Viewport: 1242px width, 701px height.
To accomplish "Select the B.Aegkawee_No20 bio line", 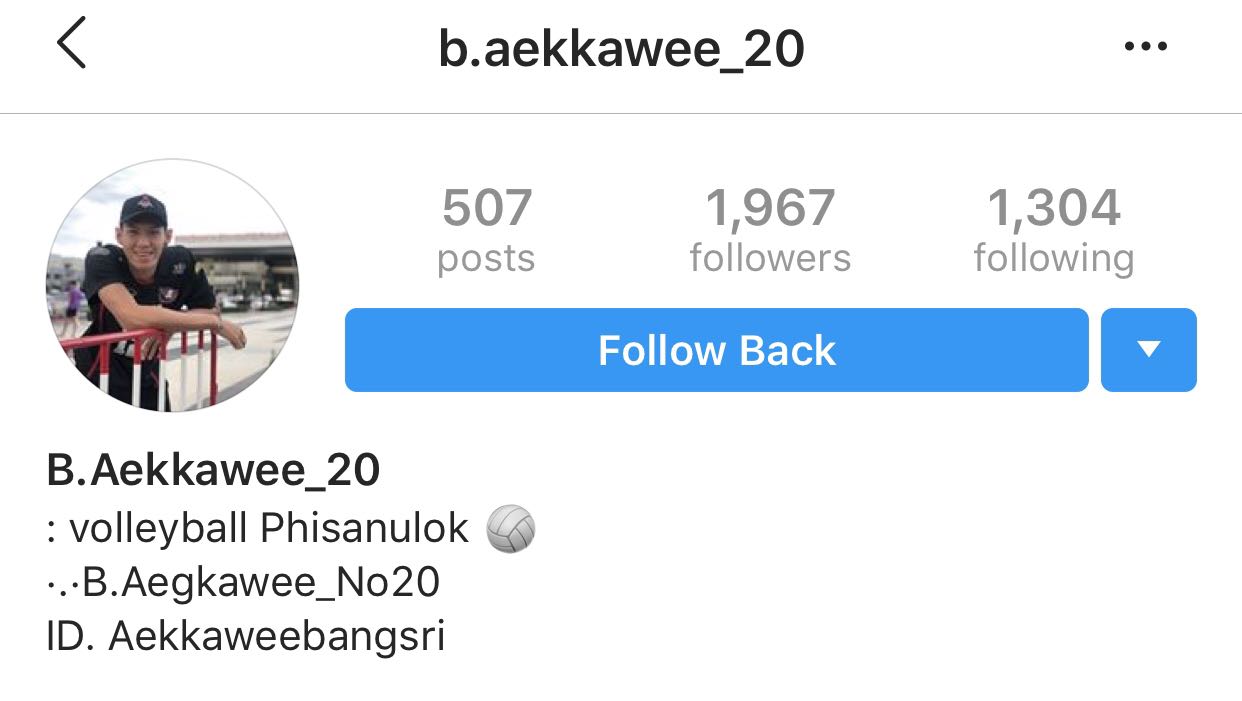I will 243,582.
